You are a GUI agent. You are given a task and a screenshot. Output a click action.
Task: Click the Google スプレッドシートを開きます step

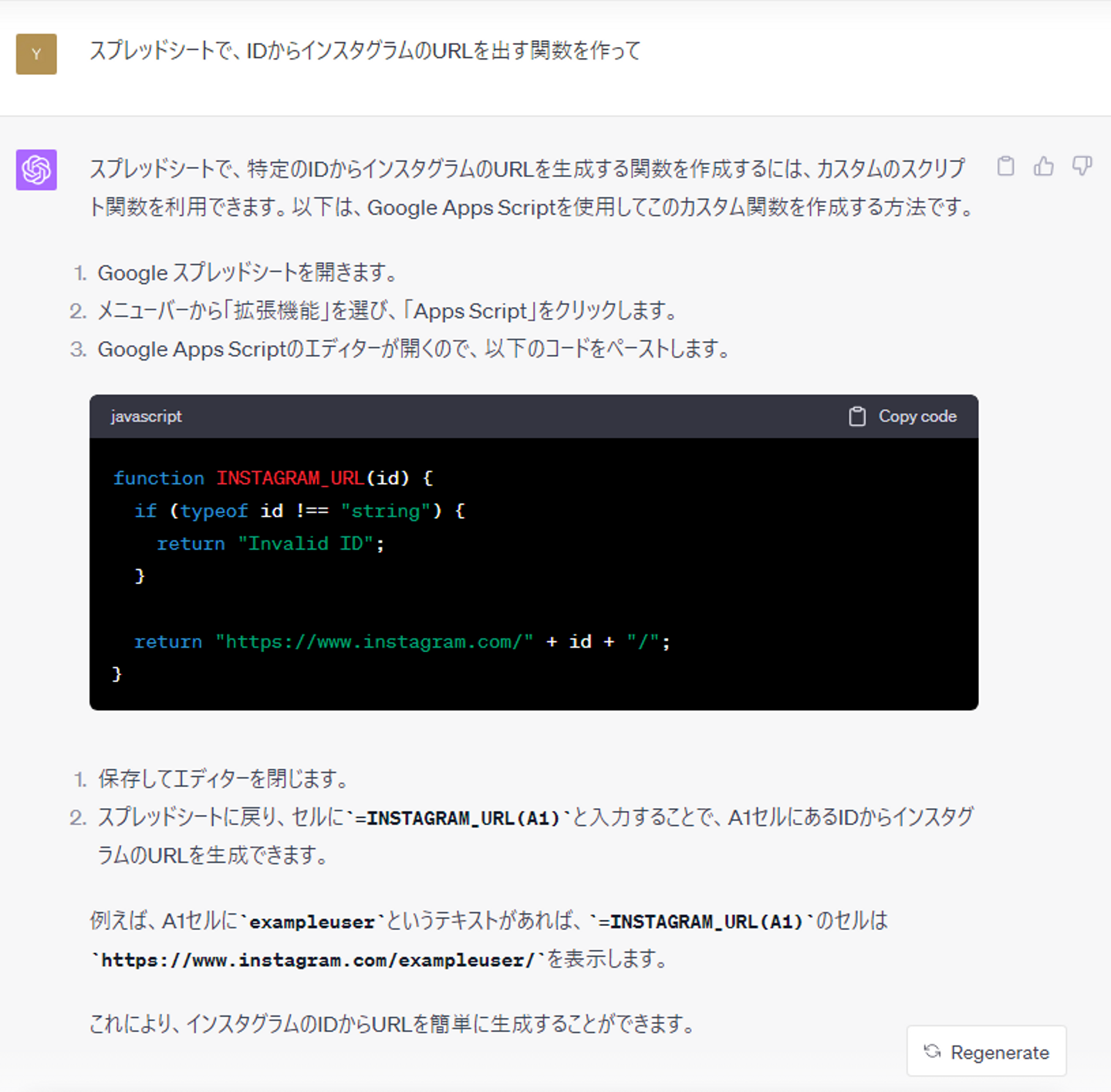[x=248, y=272]
